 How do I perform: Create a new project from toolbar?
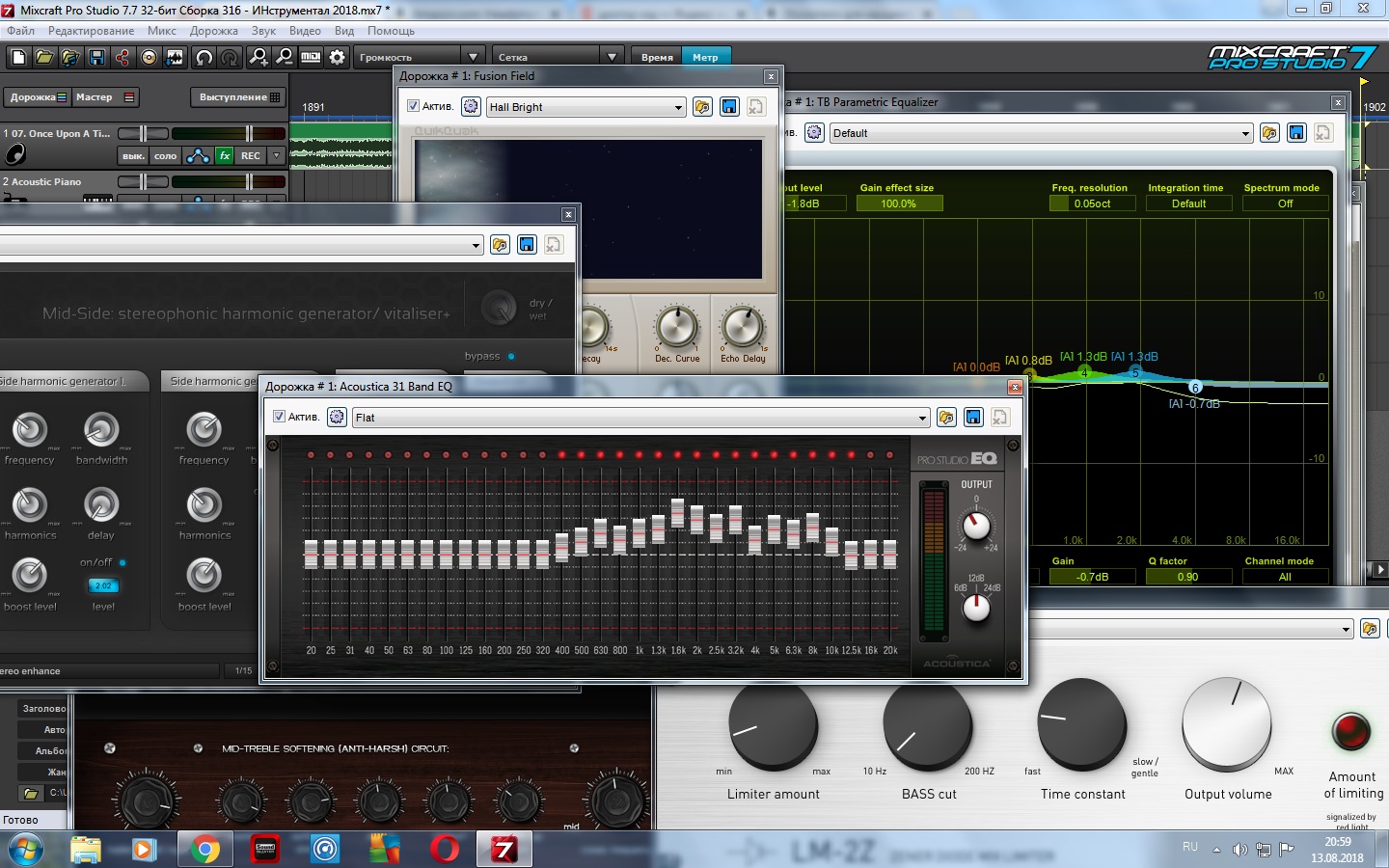point(18,58)
